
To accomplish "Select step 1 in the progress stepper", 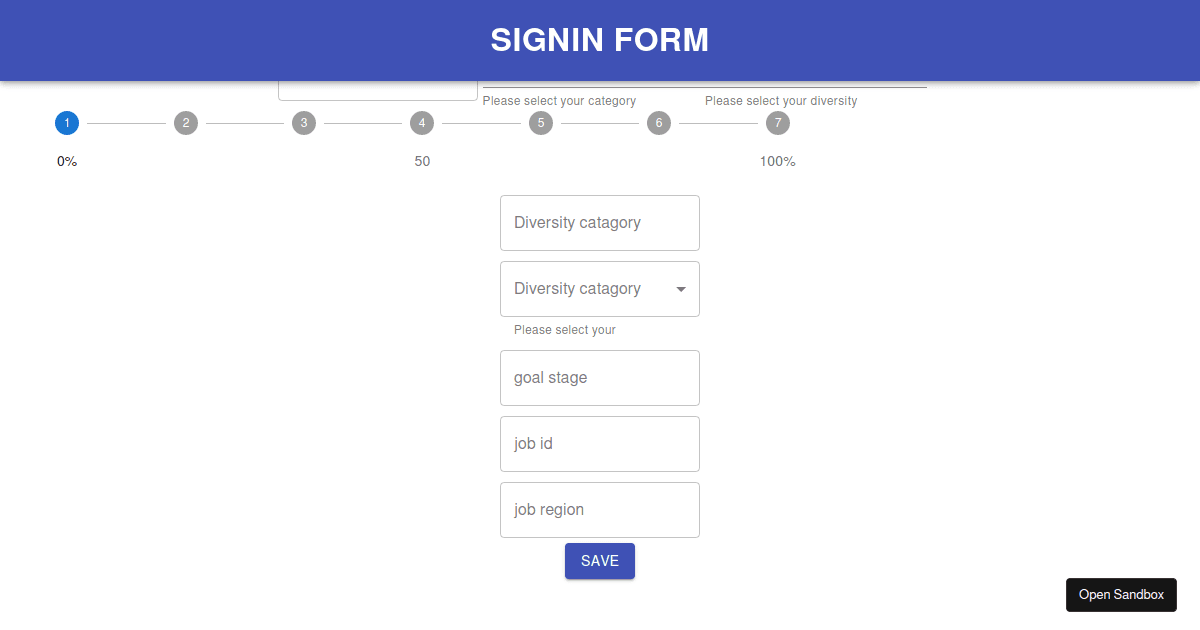I will coord(66,123).
